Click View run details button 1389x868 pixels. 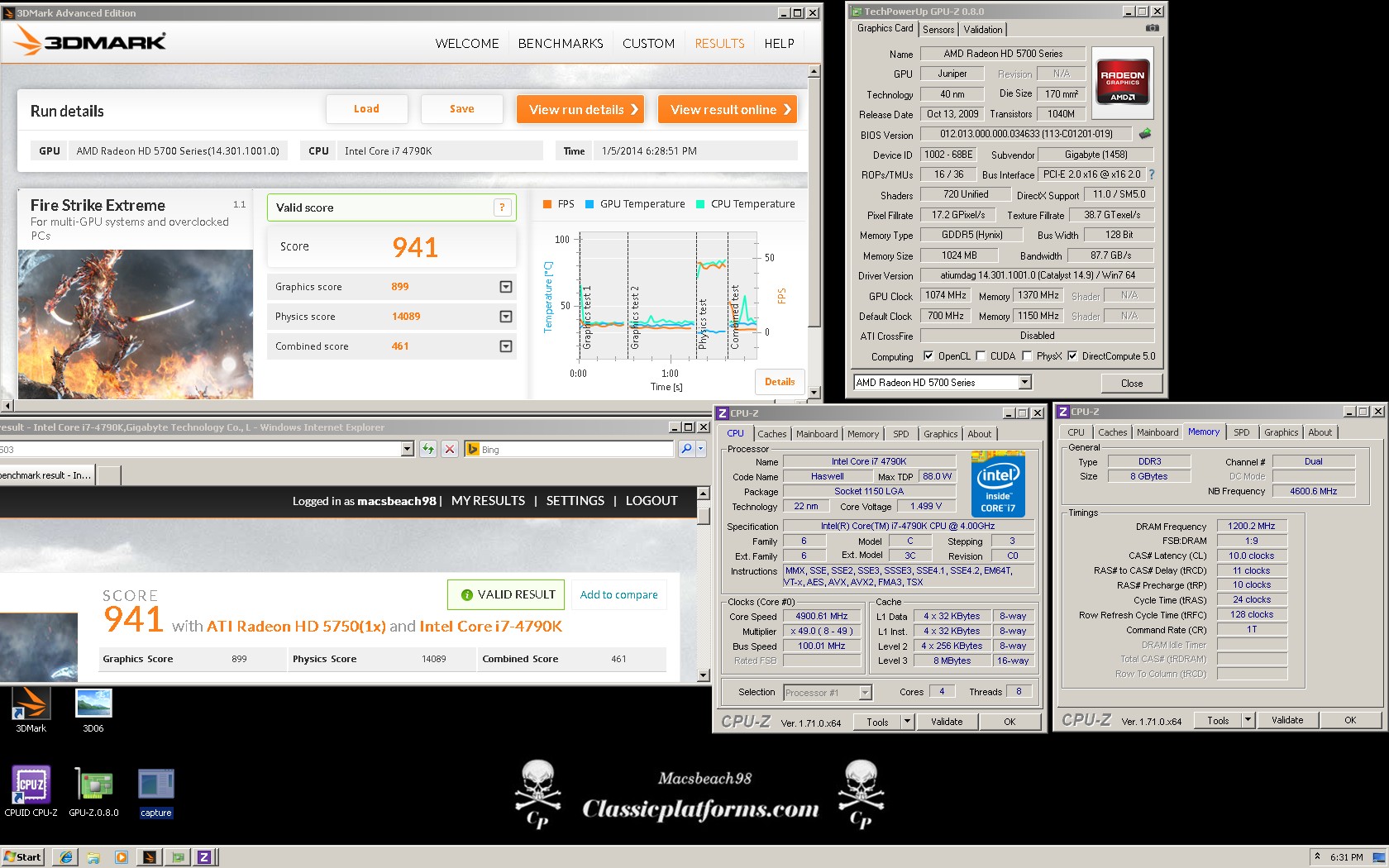[580, 109]
